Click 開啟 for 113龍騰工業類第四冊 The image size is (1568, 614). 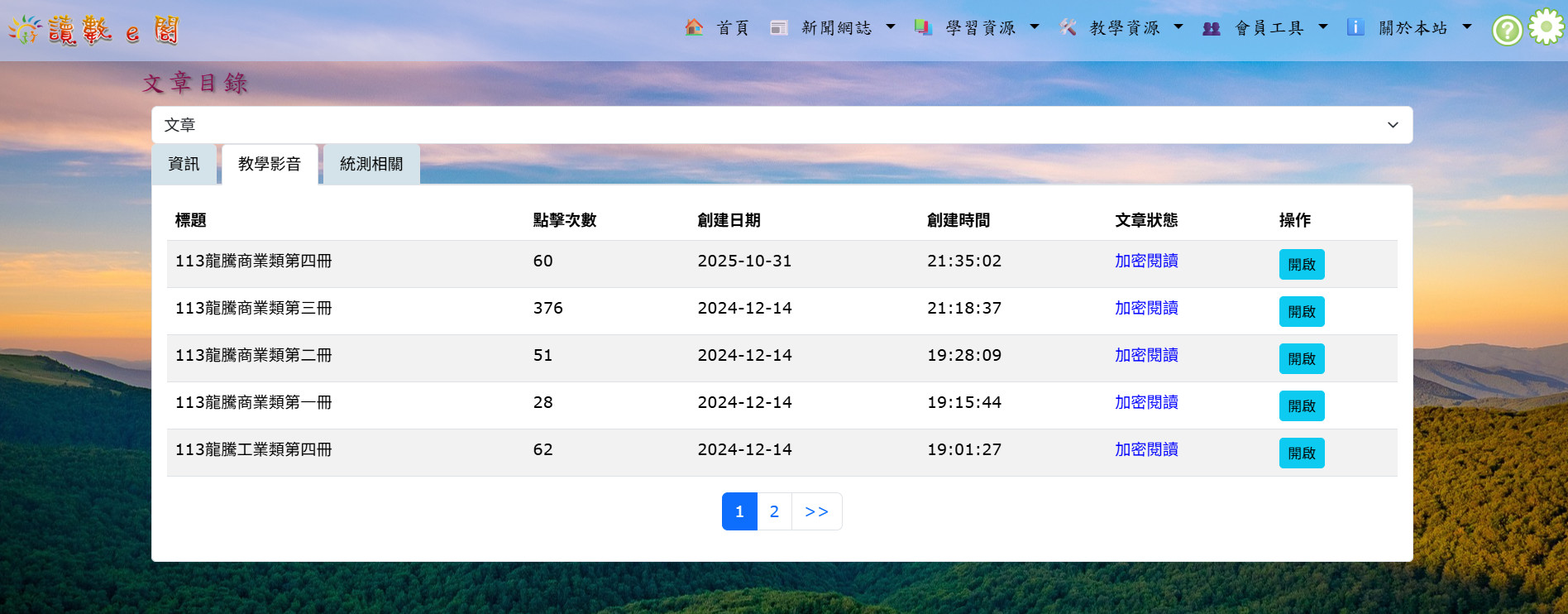(x=1302, y=453)
